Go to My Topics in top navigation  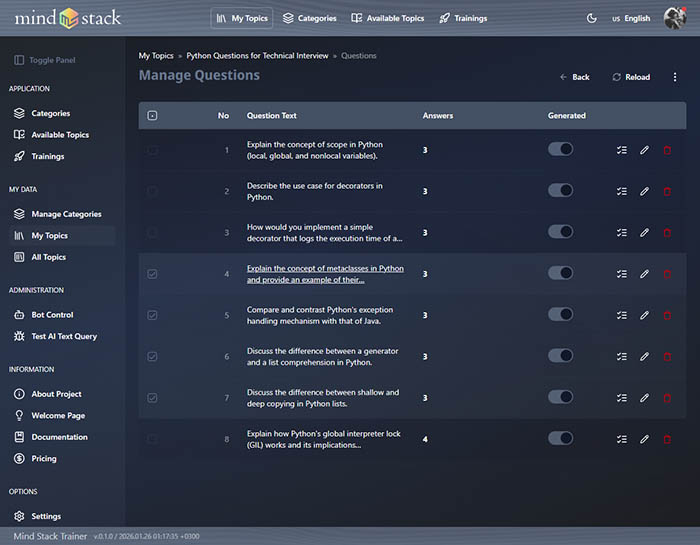tap(242, 18)
